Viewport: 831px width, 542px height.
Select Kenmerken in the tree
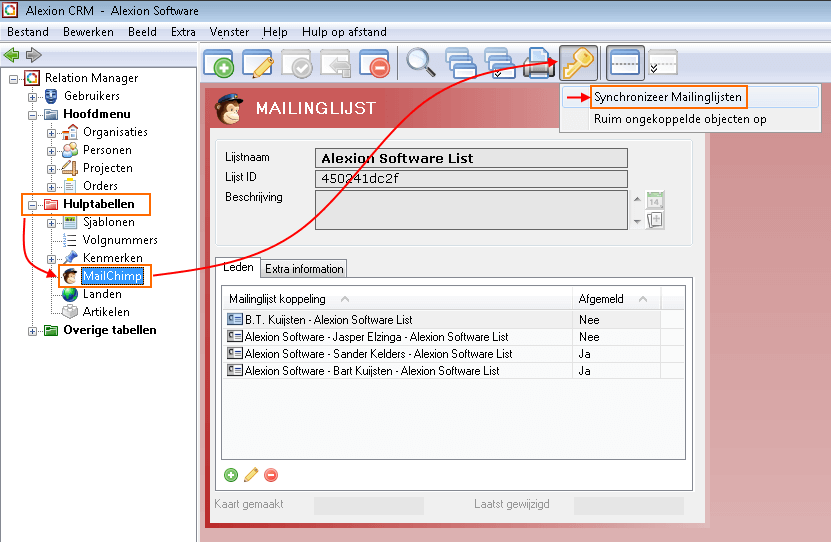pos(113,258)
